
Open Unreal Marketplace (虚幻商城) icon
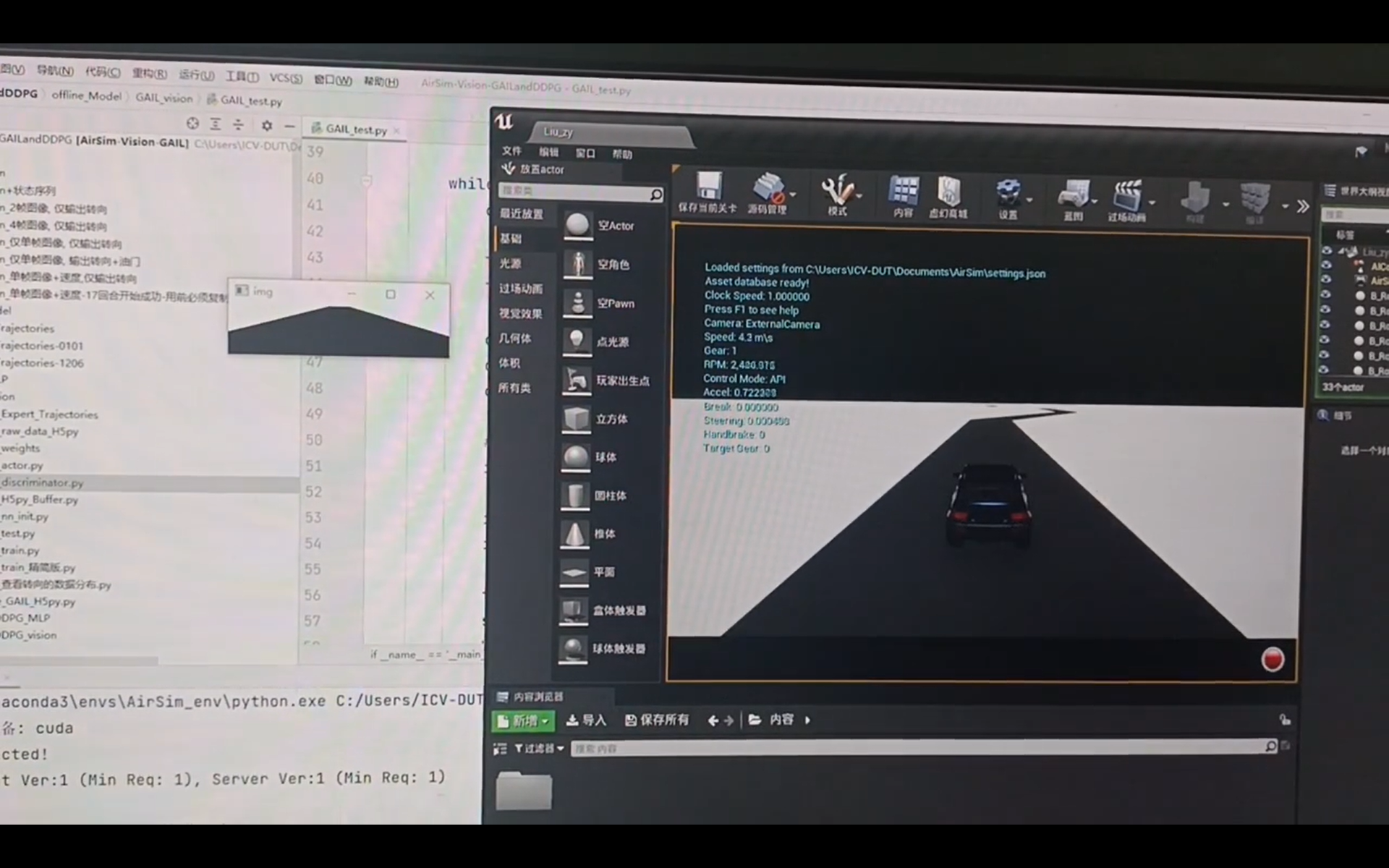point(948,192)
